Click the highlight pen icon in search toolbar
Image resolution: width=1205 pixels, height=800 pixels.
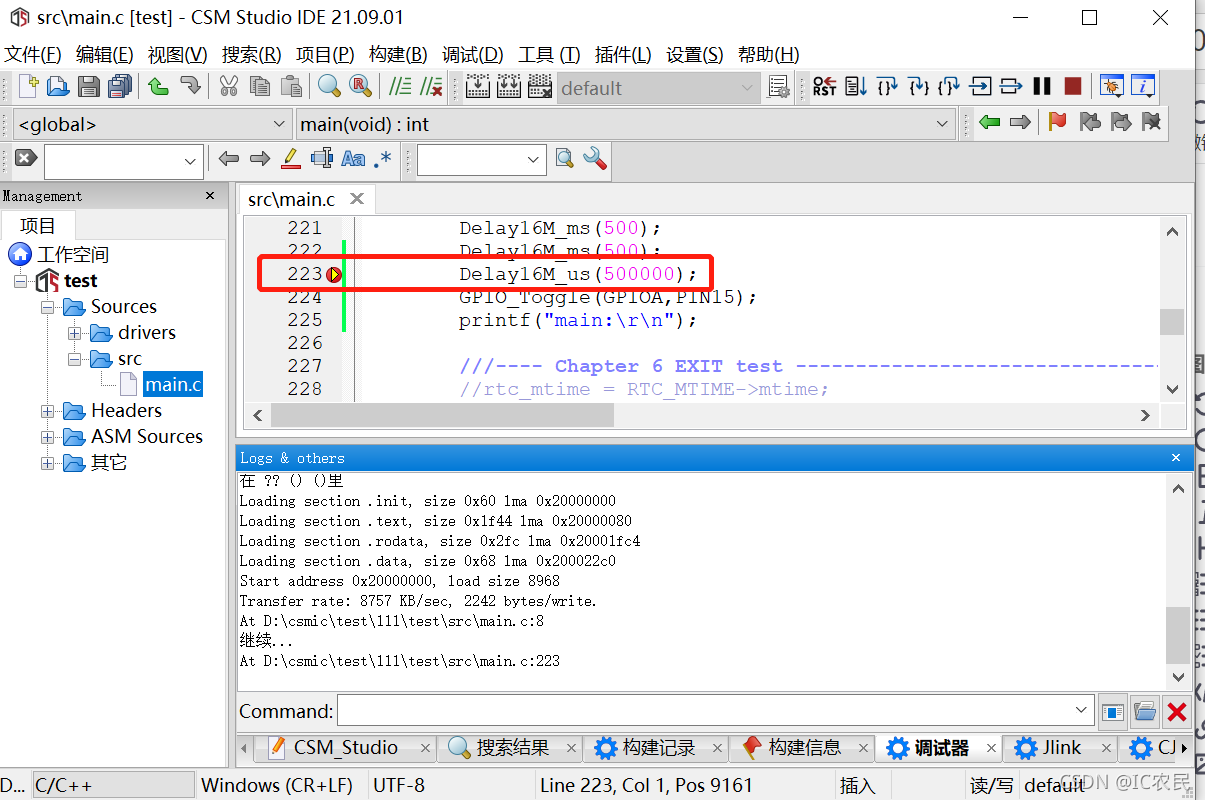290,158
